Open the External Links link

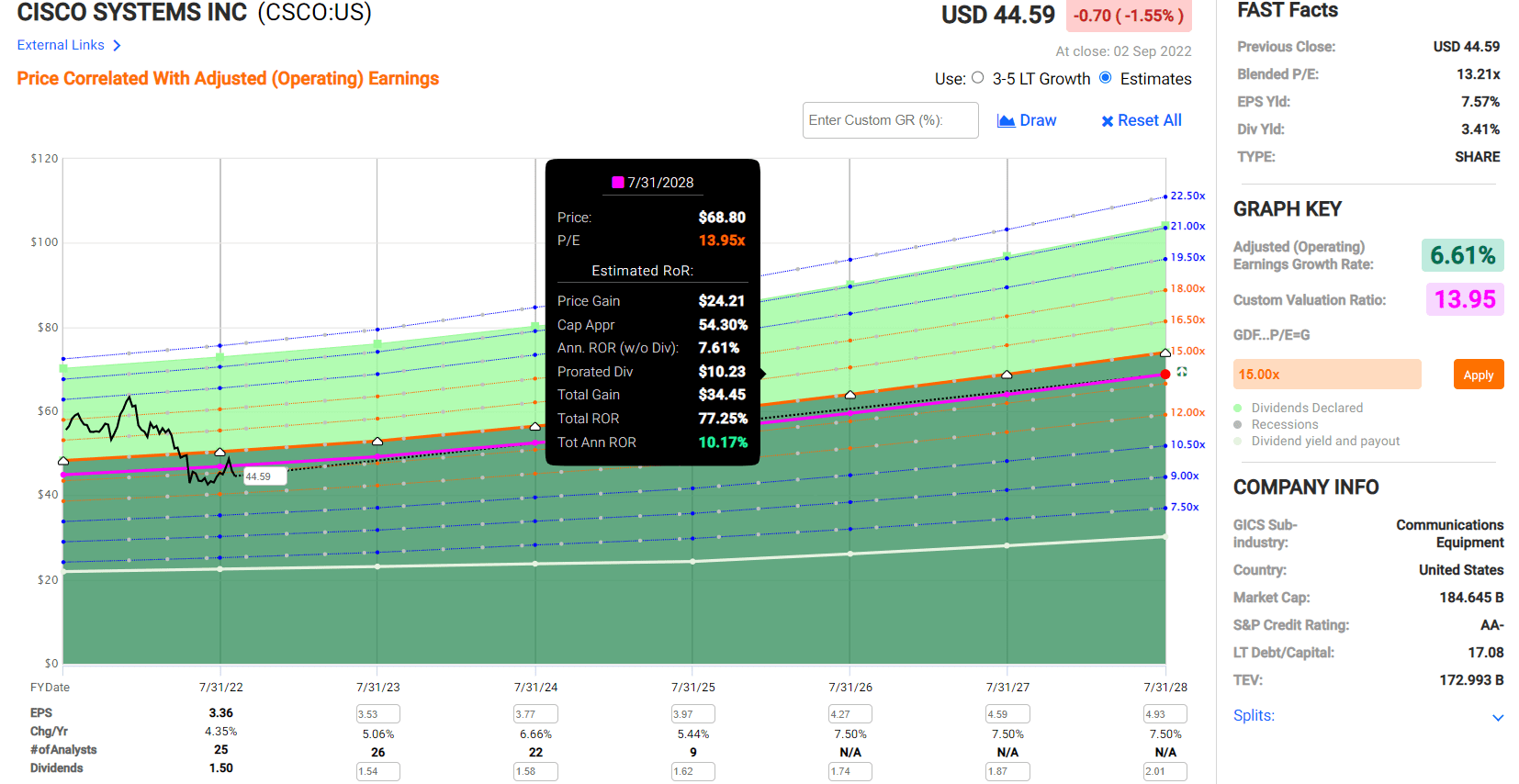[61, 45]
